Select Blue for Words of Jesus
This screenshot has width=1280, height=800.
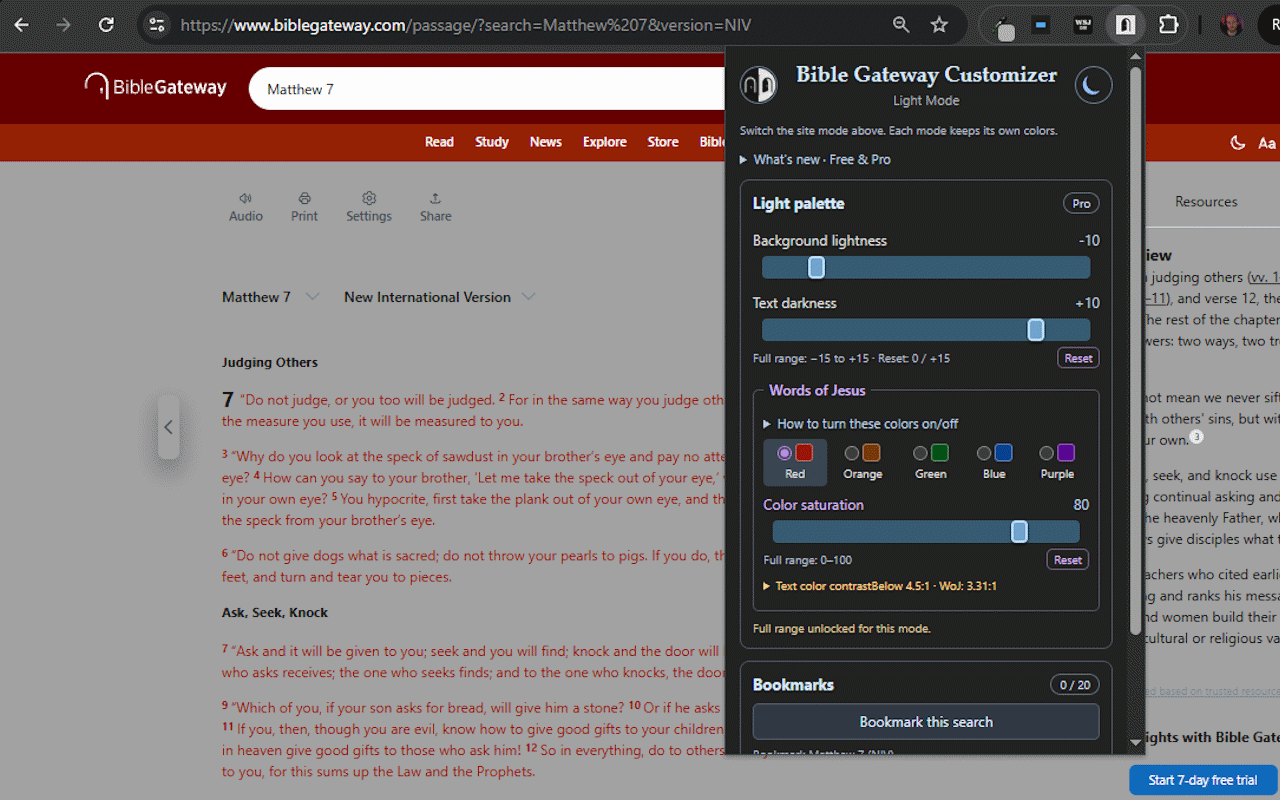pyautogui.click(x=994, y=462)
